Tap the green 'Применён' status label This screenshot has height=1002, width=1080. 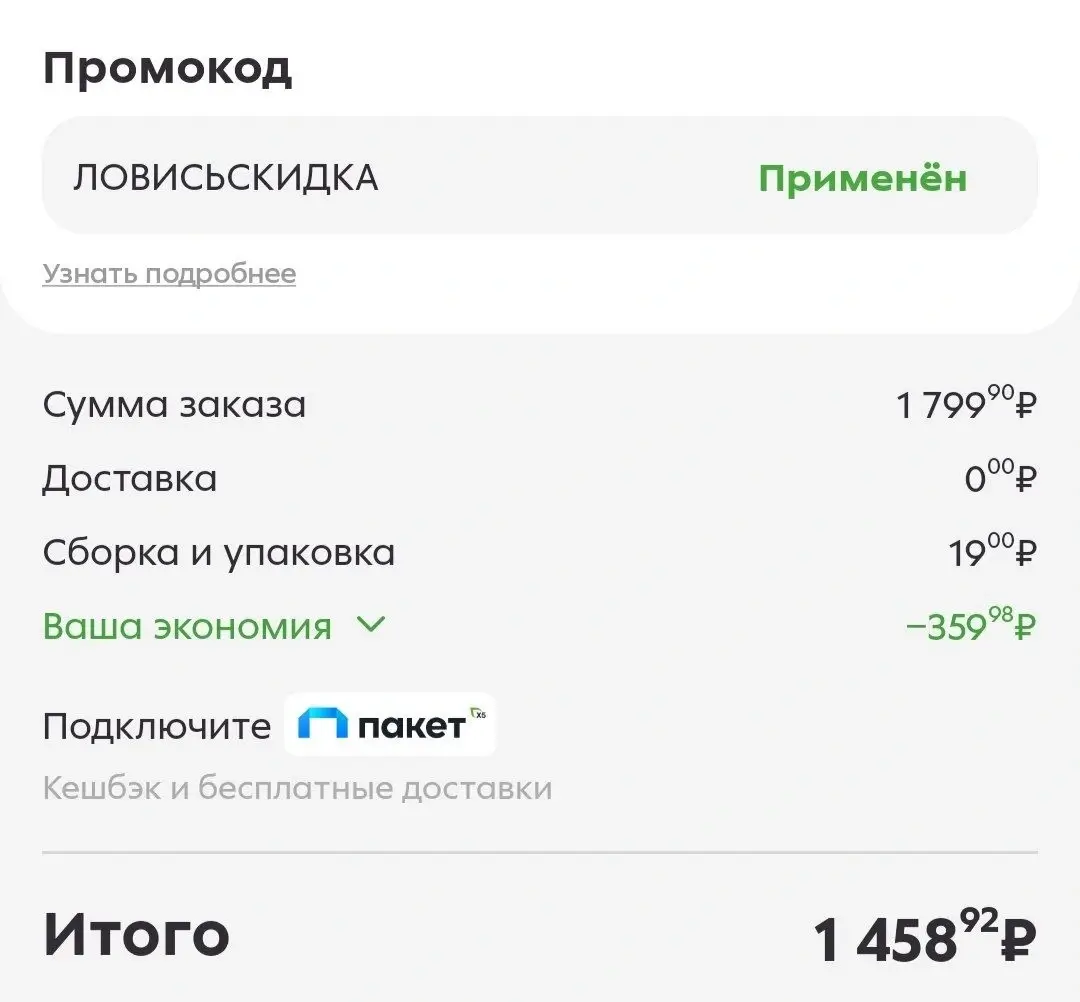862,178
